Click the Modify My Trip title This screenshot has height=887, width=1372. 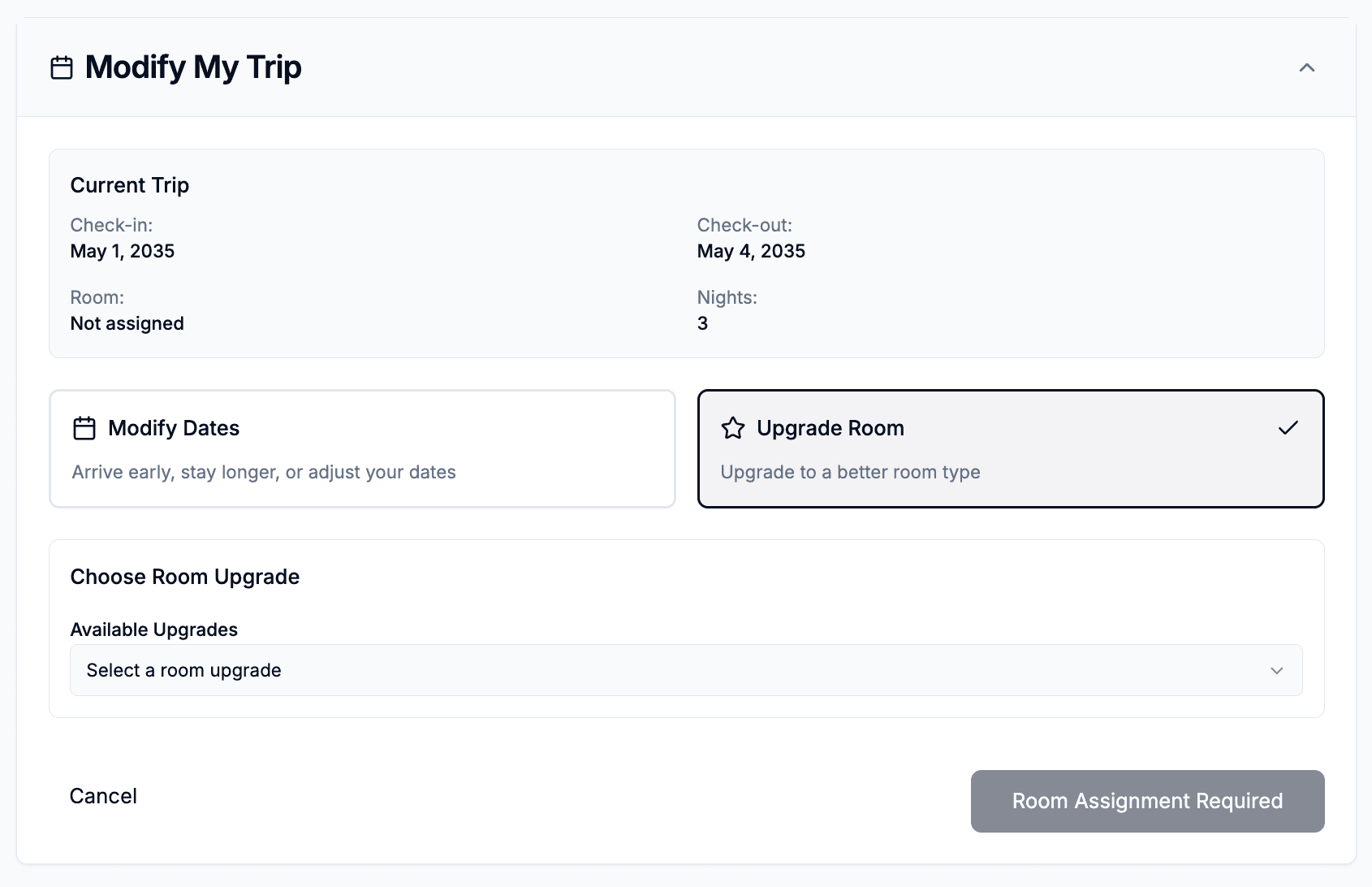pos(194,67)
